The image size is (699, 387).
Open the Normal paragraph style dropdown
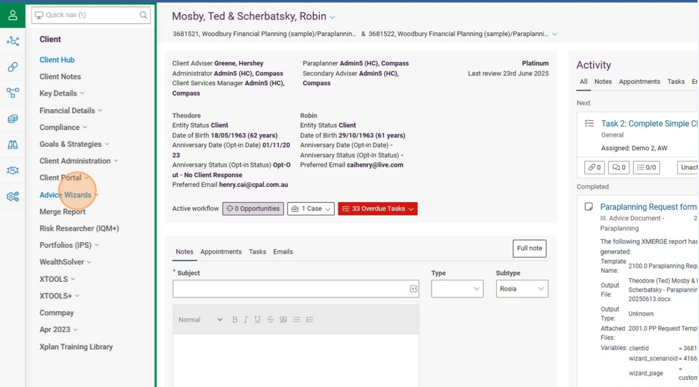(x=200, y=320)
